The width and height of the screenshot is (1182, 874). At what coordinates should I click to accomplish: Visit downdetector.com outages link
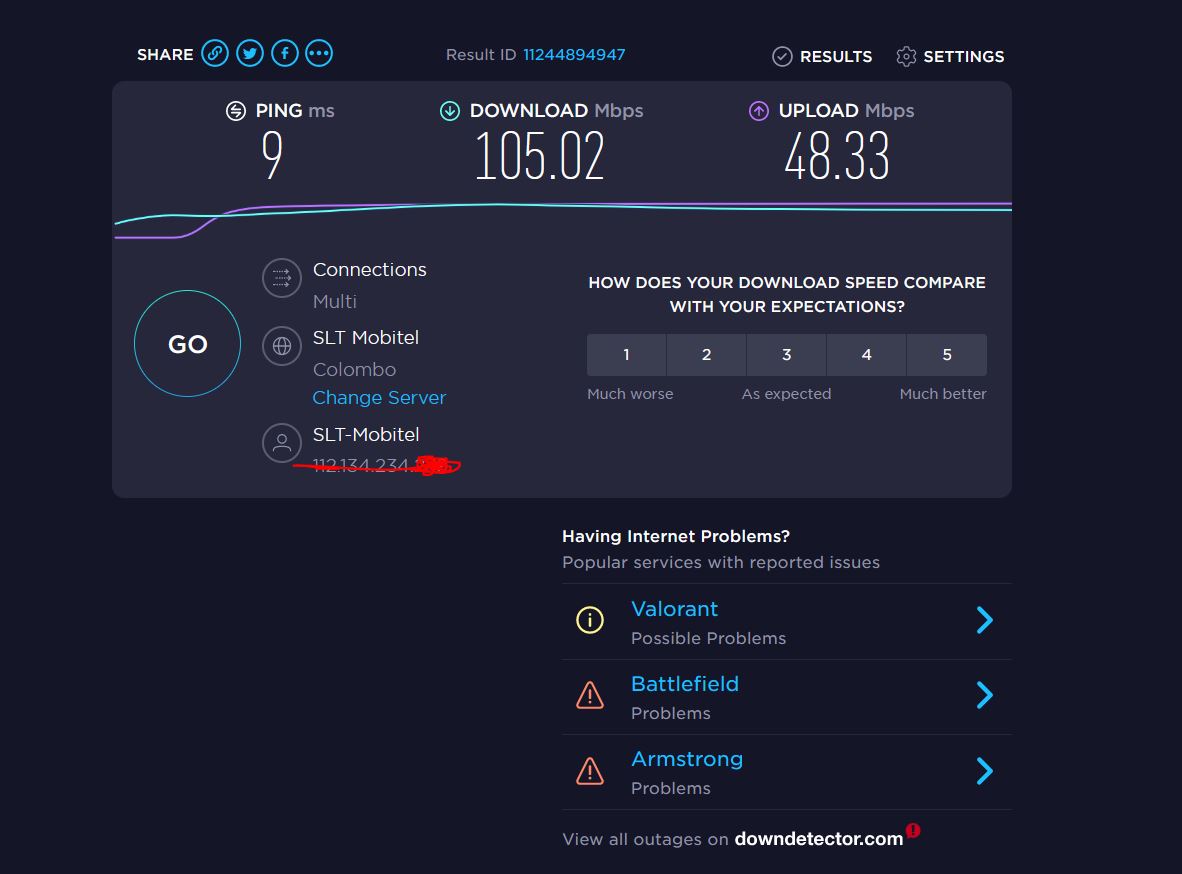[819, 839]
